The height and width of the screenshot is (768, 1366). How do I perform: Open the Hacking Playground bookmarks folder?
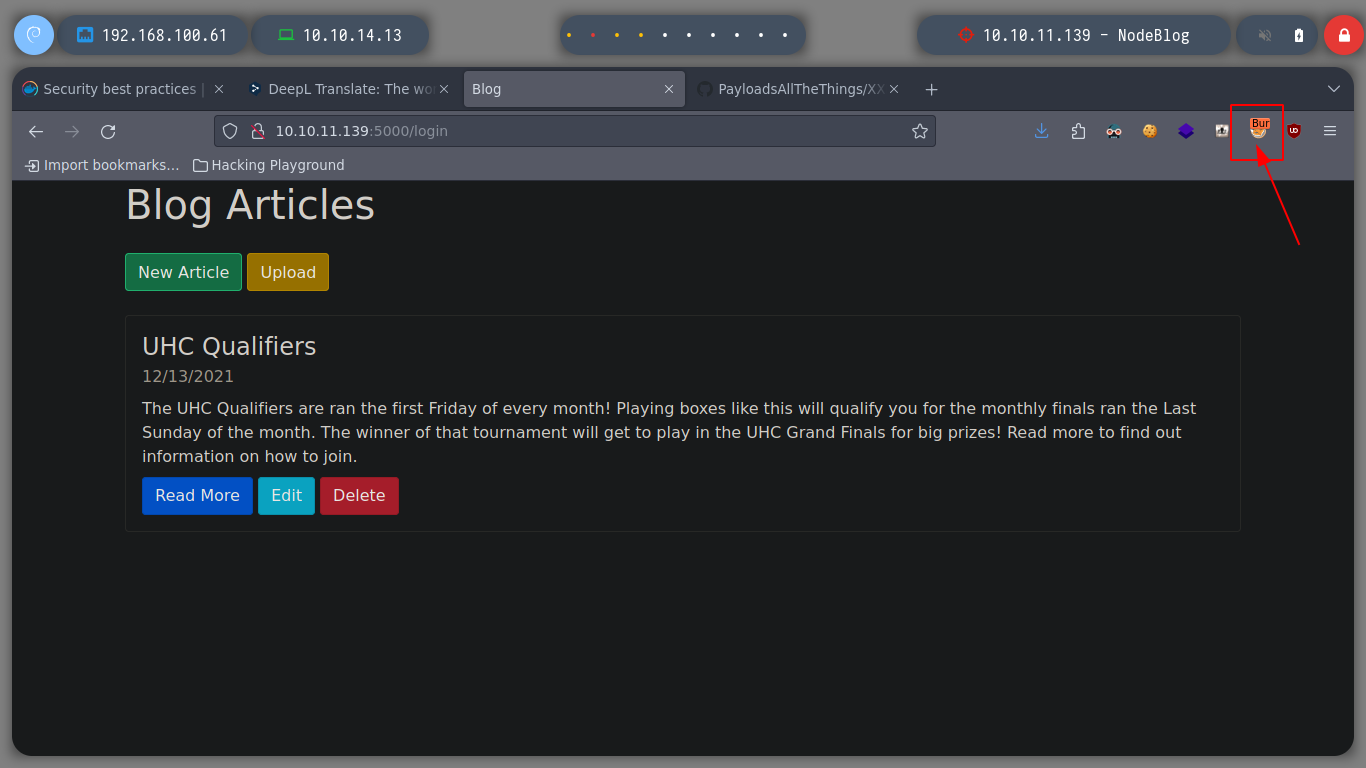(269, 165)
